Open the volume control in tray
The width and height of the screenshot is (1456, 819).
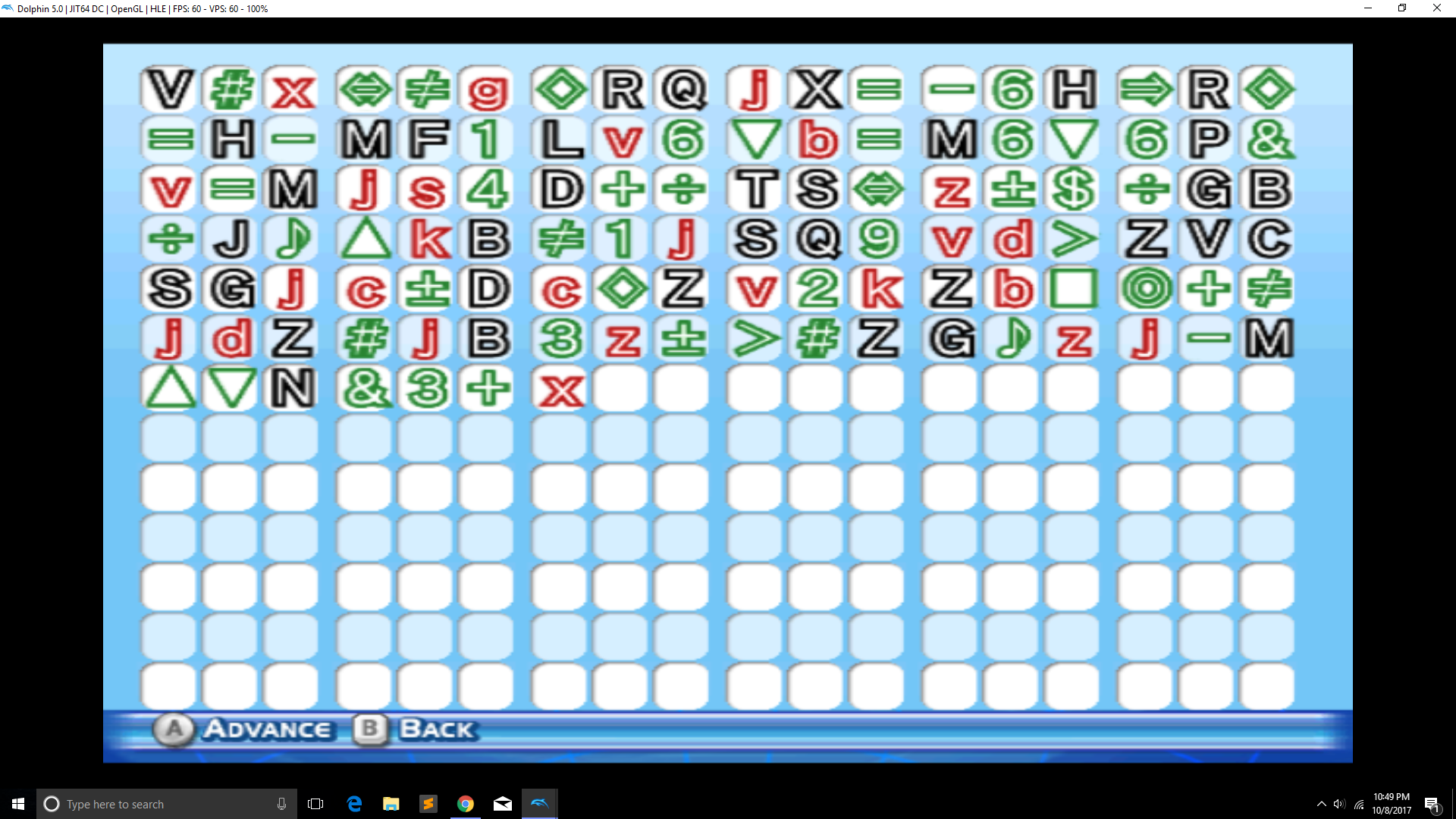pyautogui.click(x=1339, y=804)
